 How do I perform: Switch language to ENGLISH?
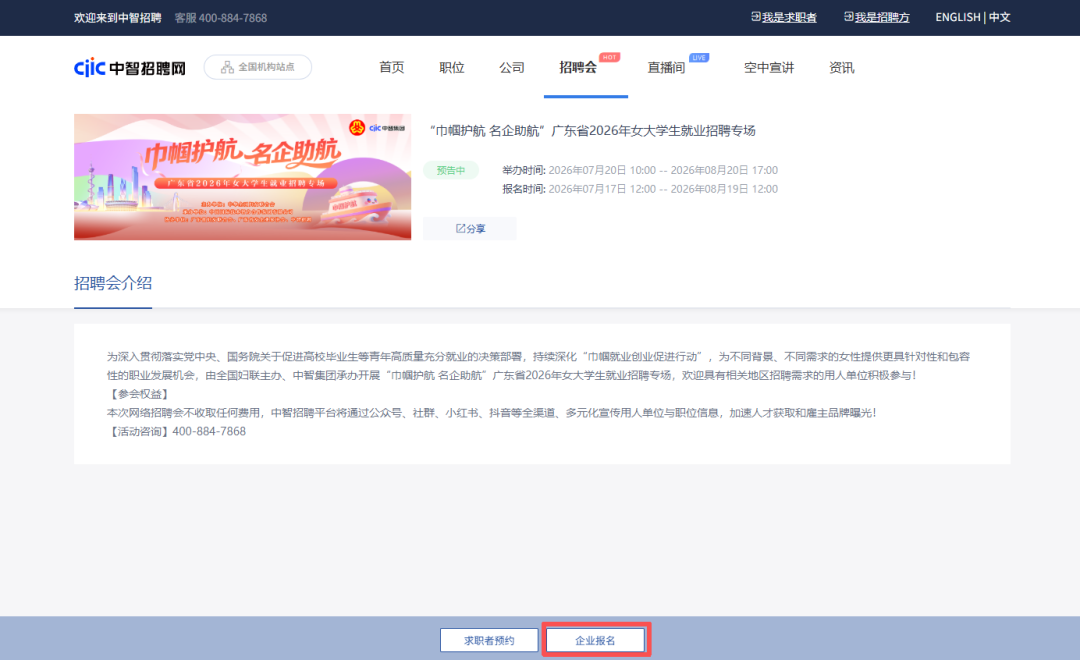[957, 17]
